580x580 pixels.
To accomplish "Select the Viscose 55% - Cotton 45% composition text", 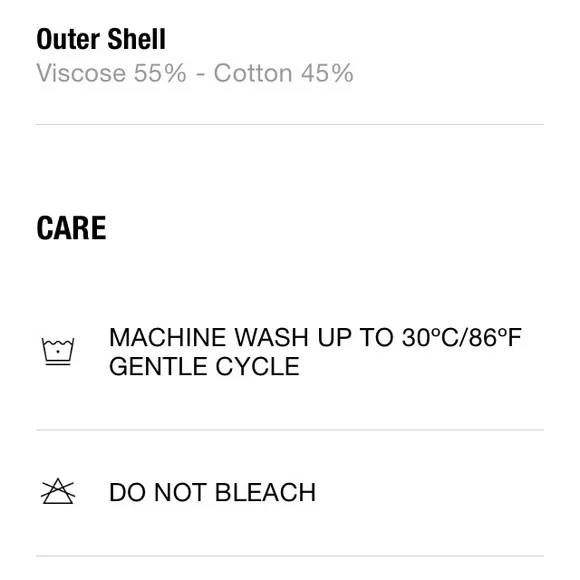I will pyautogui.click(x=195, y=73).
